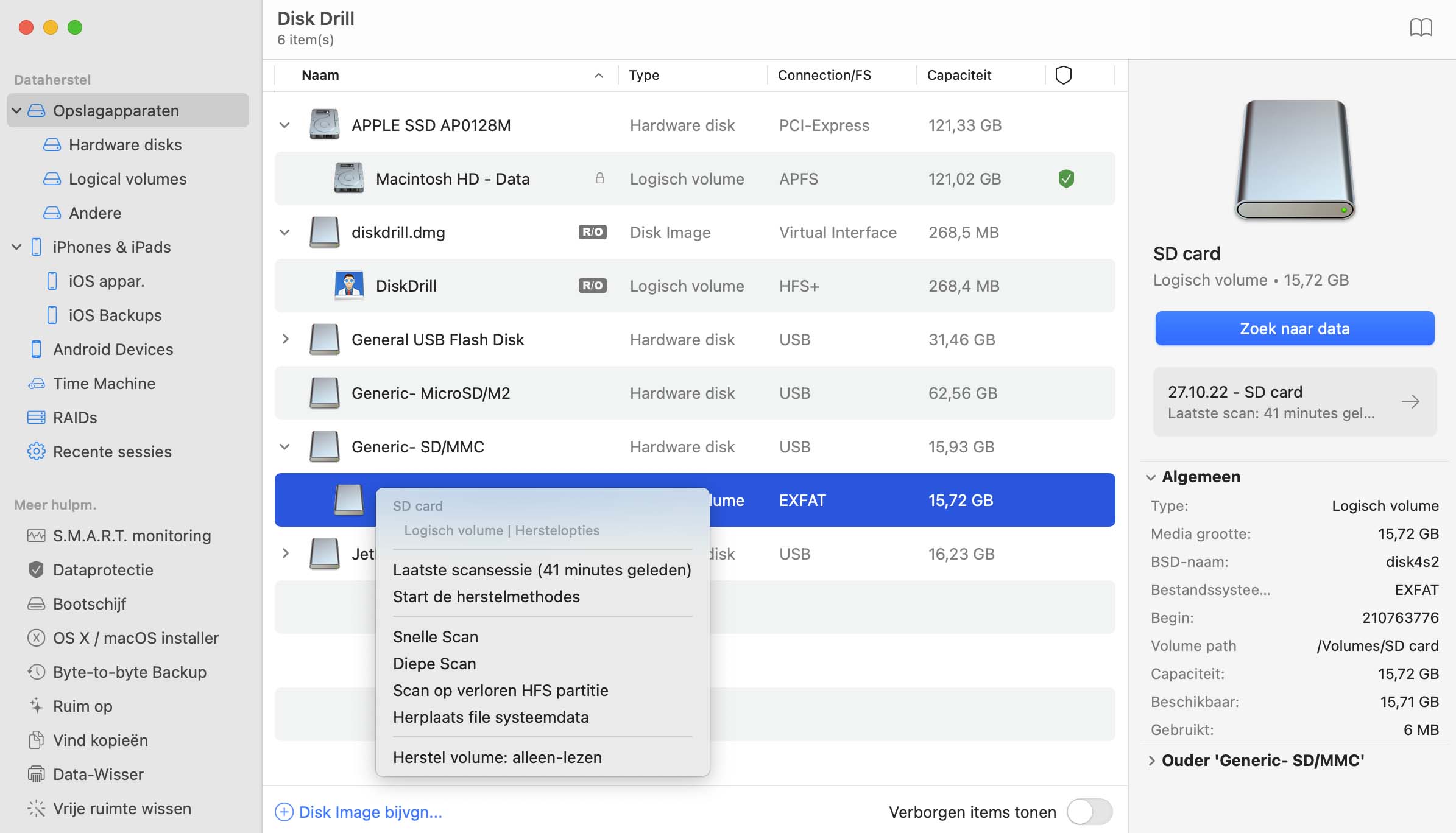Click the disk4s2 BSD-naam value
This screenshot has height=833, width=1456.
pyautogui.click(x=1412, y=561)
